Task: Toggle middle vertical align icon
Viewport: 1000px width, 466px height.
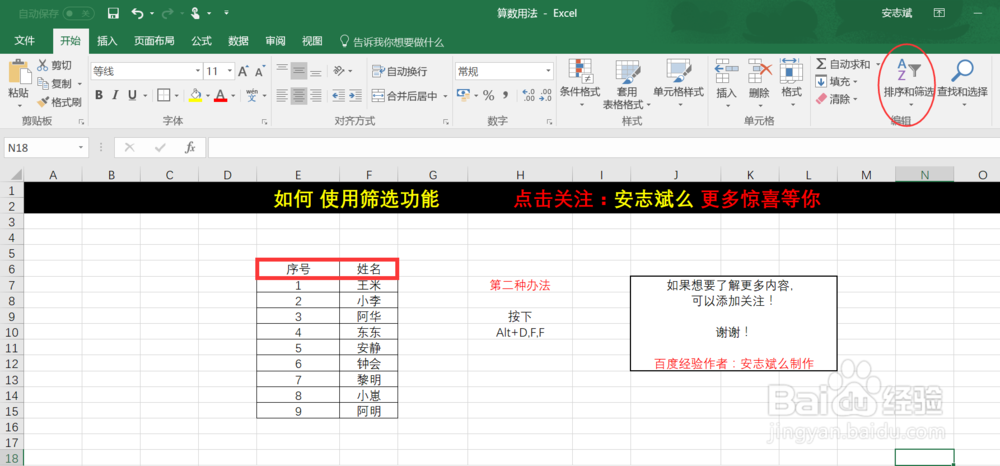Action: tap(299, 71)
